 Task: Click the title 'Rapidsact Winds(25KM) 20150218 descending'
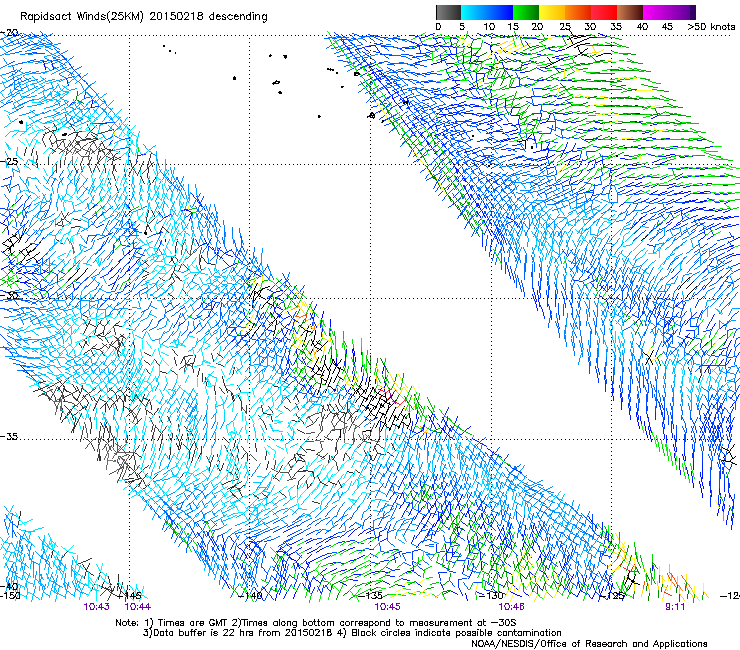point(143,17)
